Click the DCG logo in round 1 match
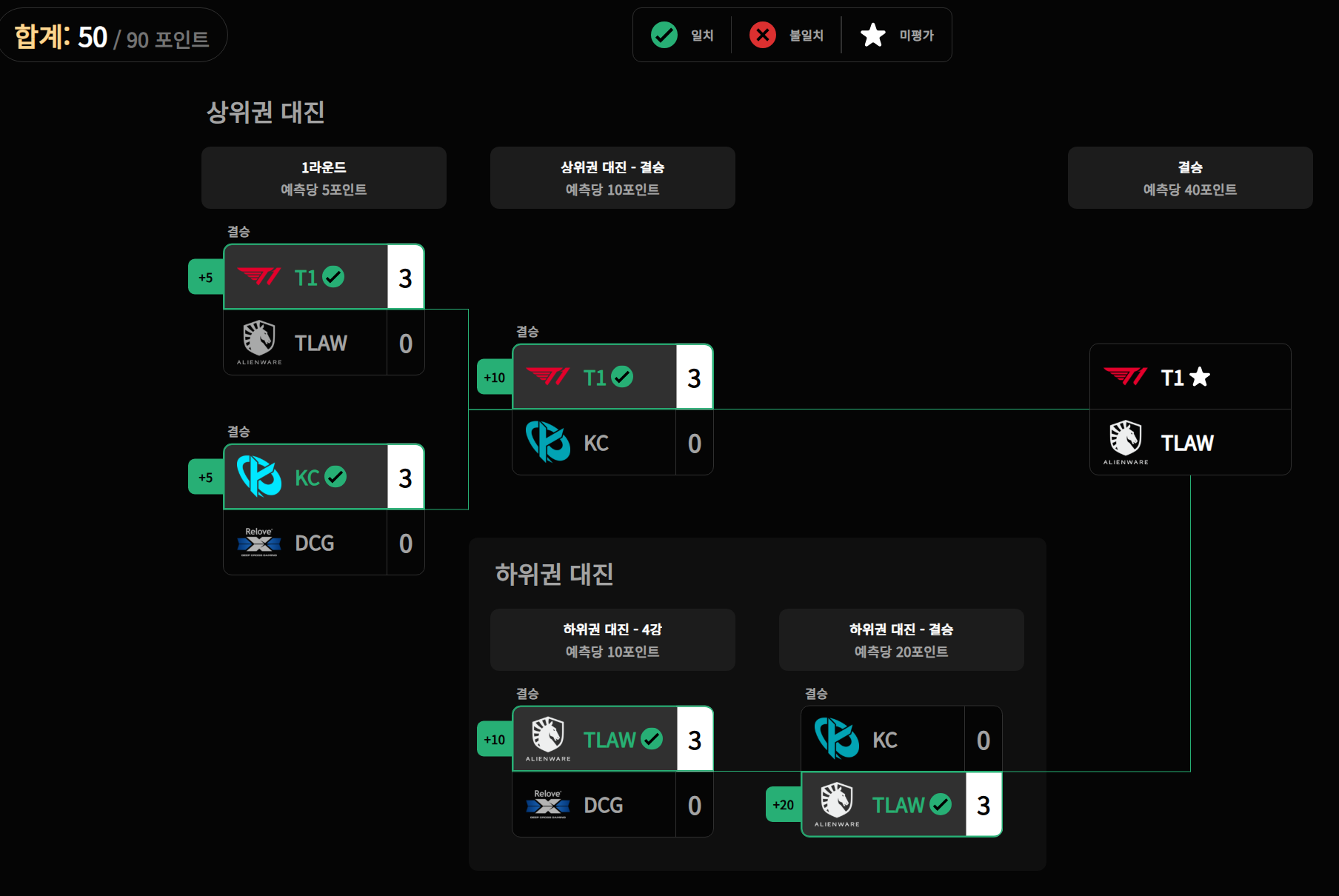The height and width of the screenshot is (896, 1339). point(259,542)
